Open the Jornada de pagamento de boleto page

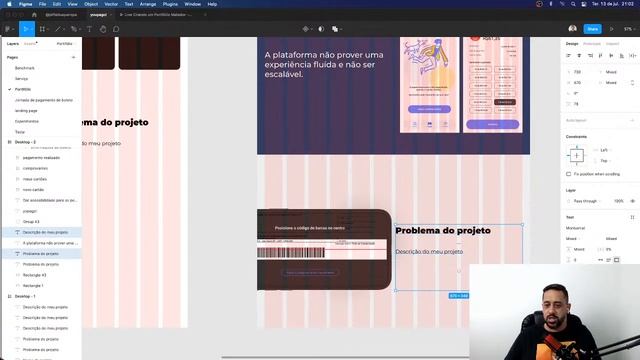[44, 100]
